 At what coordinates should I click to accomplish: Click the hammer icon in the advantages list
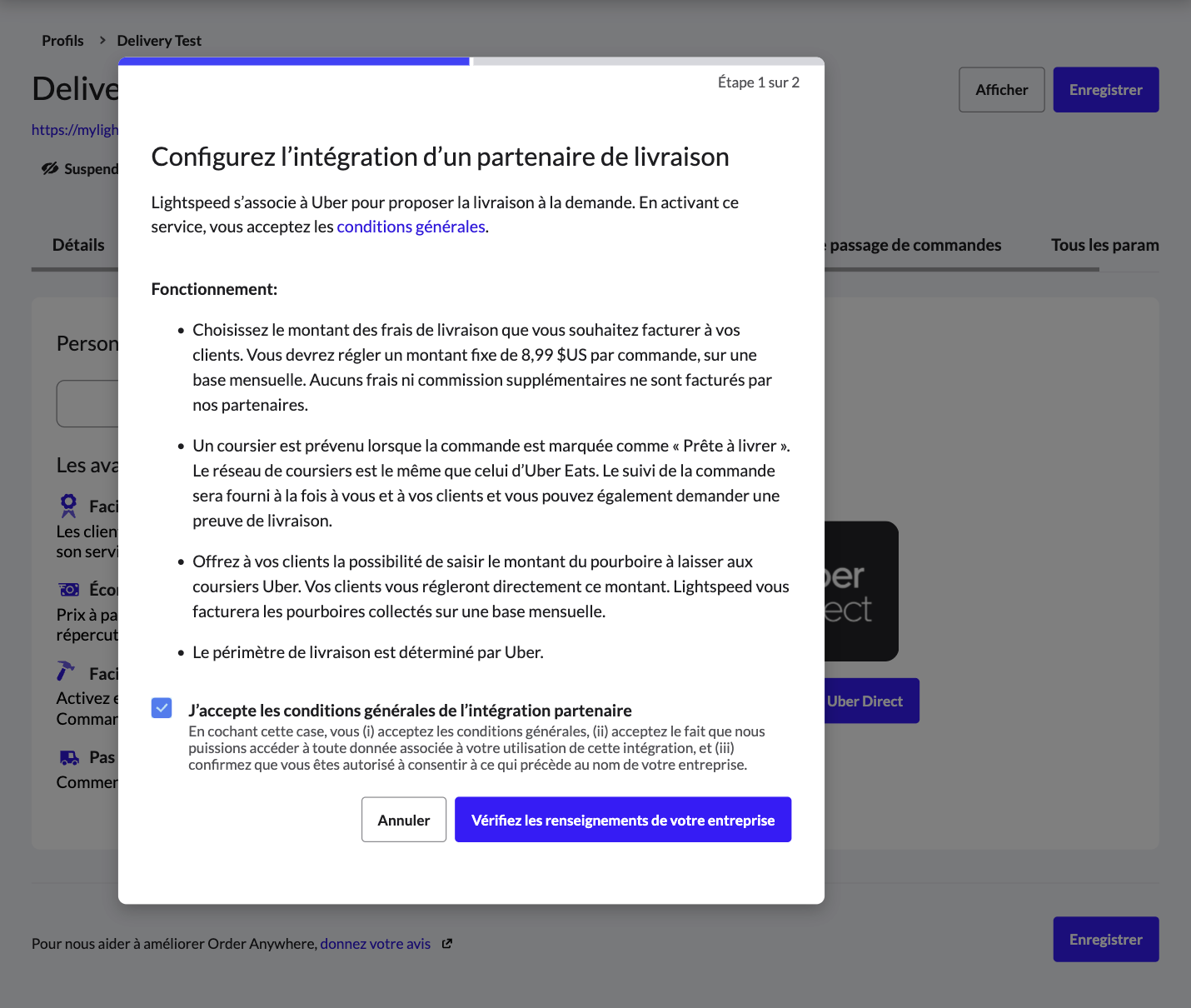click(66, 671)
